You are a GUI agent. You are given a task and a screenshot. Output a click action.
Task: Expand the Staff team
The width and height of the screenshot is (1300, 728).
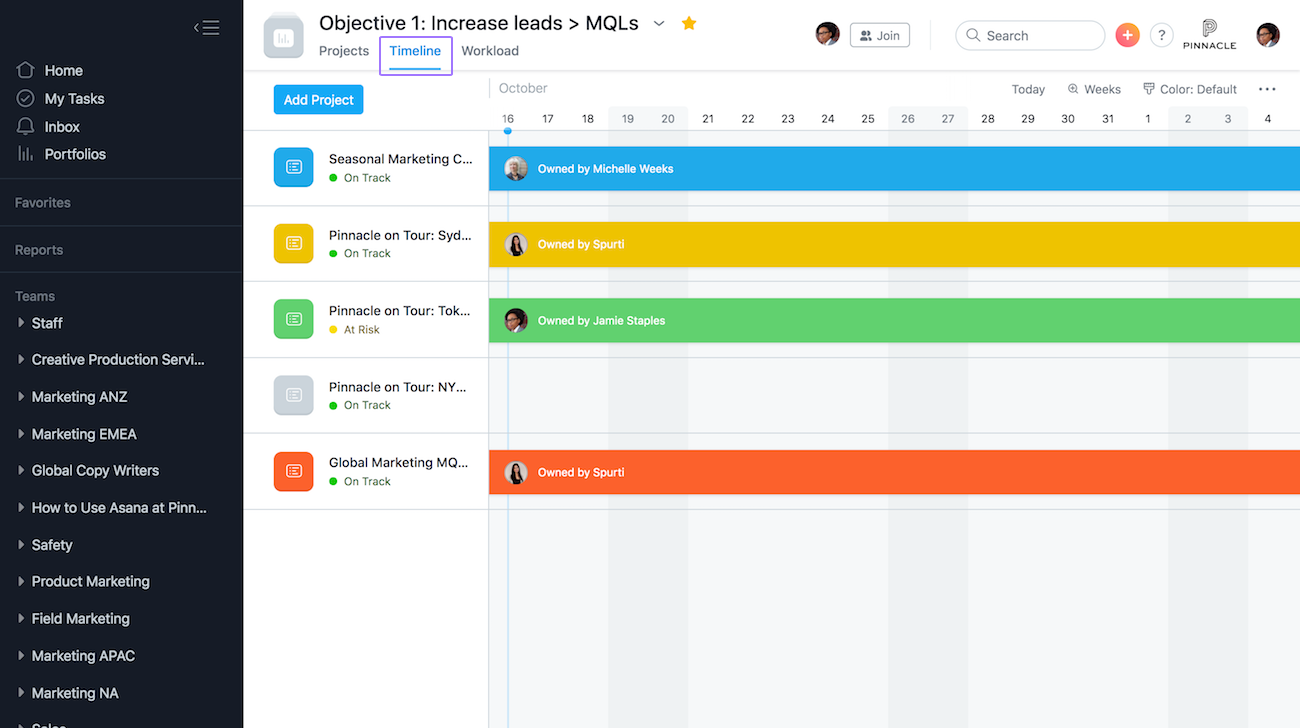[x=21, y=323]
